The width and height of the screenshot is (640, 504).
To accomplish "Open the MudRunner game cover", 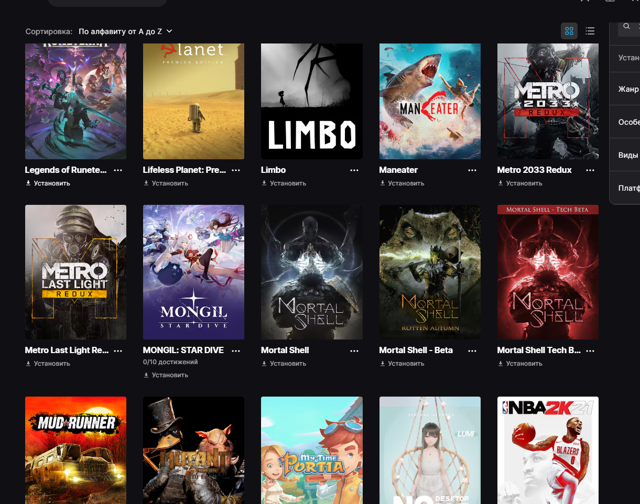I will [76, 450].
